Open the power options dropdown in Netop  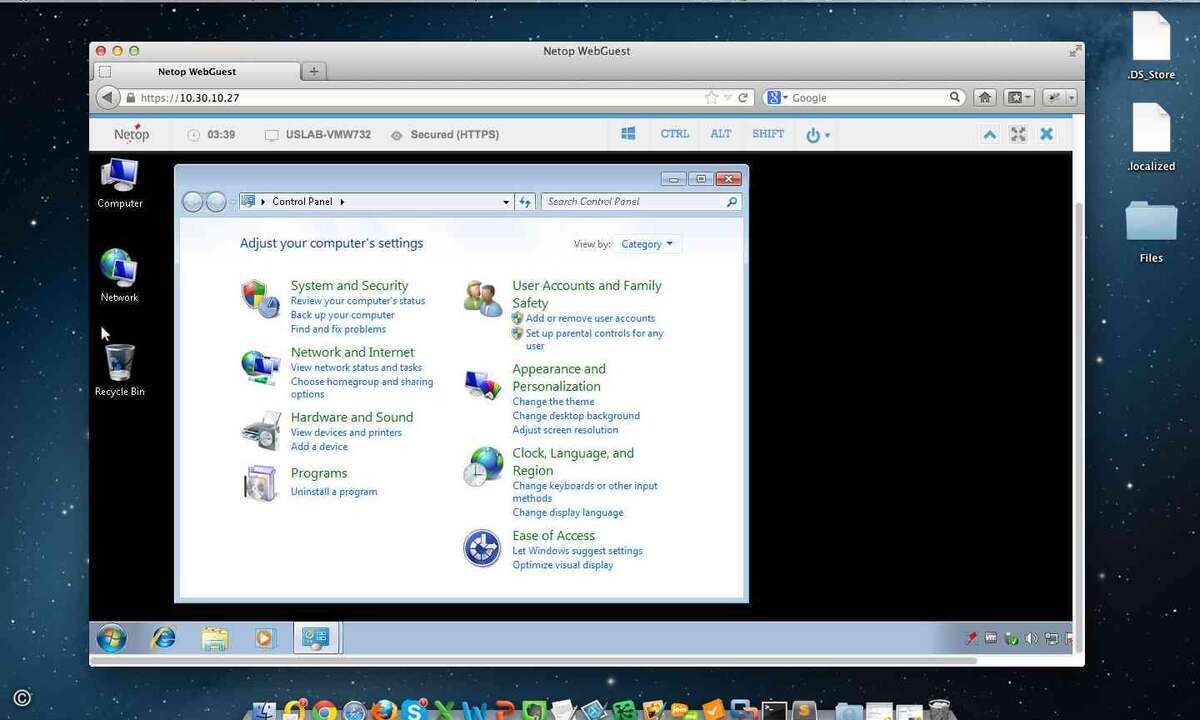[x=817, y=135]
